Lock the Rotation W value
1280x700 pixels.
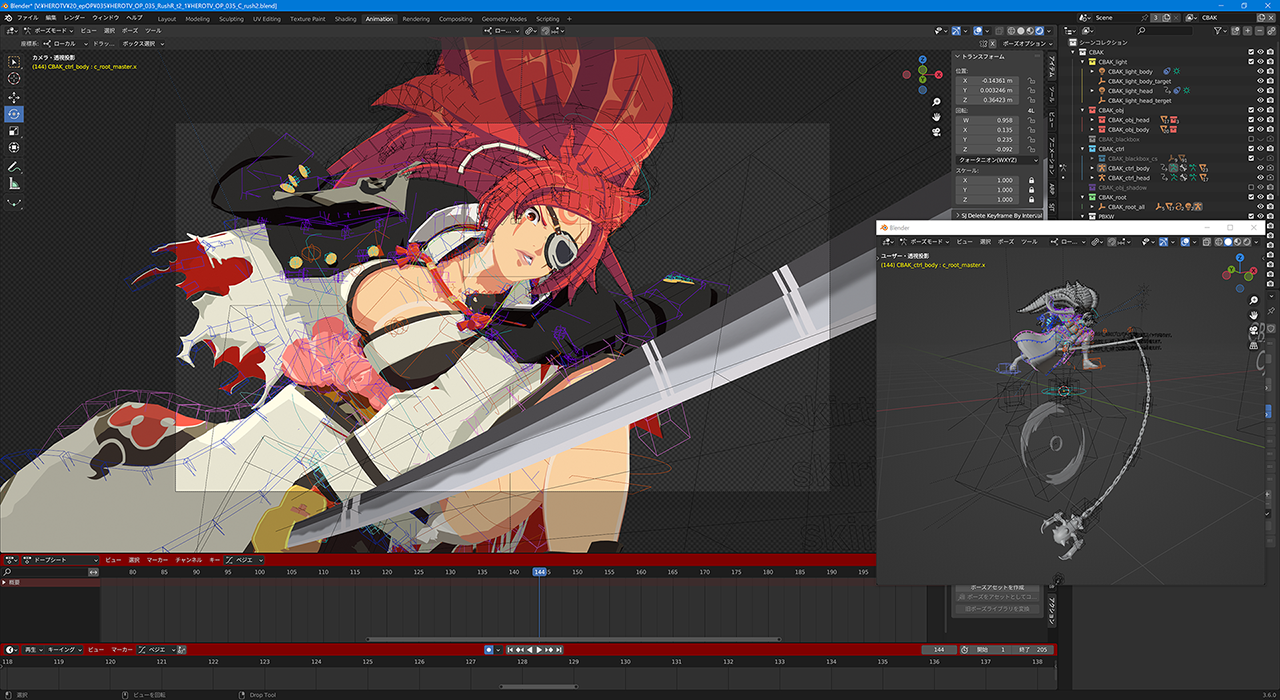tap(1030, 120)
